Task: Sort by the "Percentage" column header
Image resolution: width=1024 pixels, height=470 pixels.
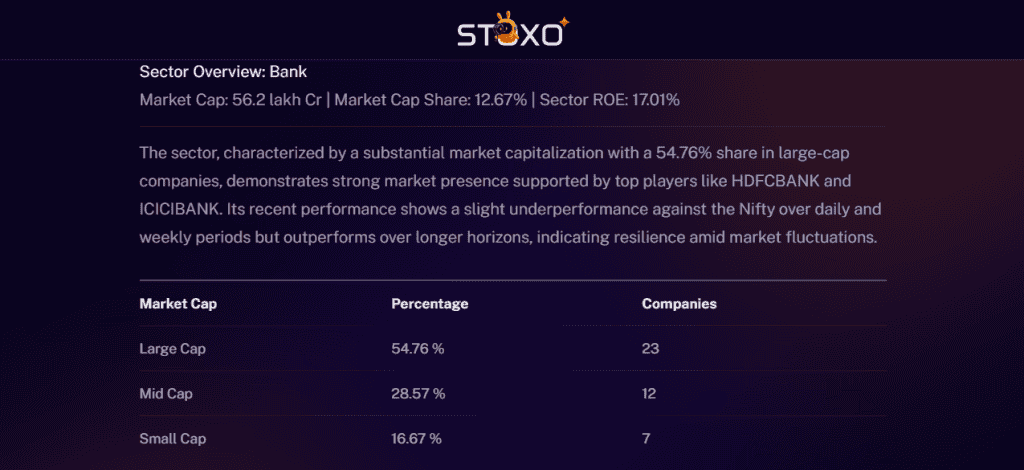Action: (x=429, y=304)
